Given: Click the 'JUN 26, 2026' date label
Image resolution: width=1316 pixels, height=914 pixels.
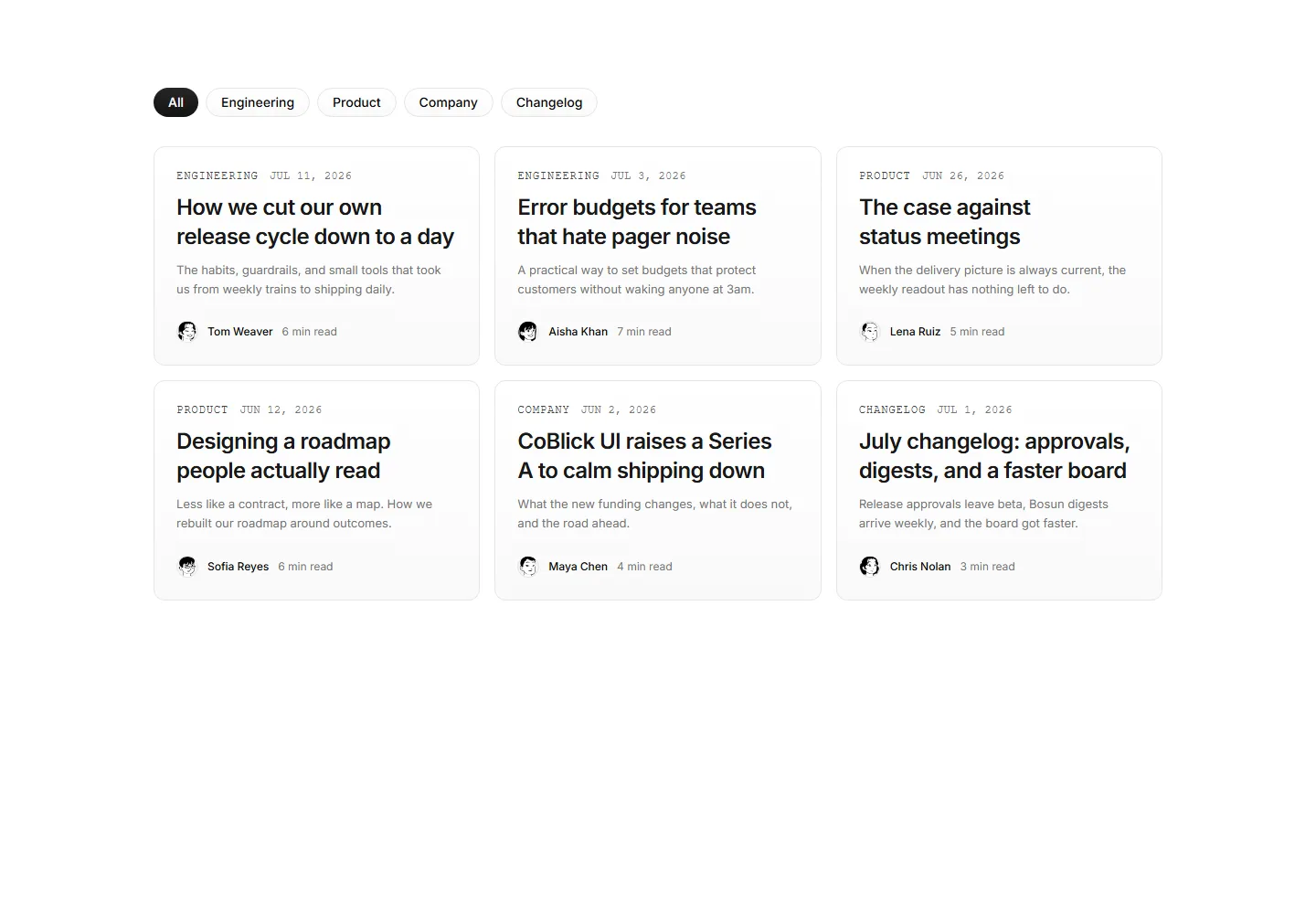Looking at the screenshot, I should (963, 175).
